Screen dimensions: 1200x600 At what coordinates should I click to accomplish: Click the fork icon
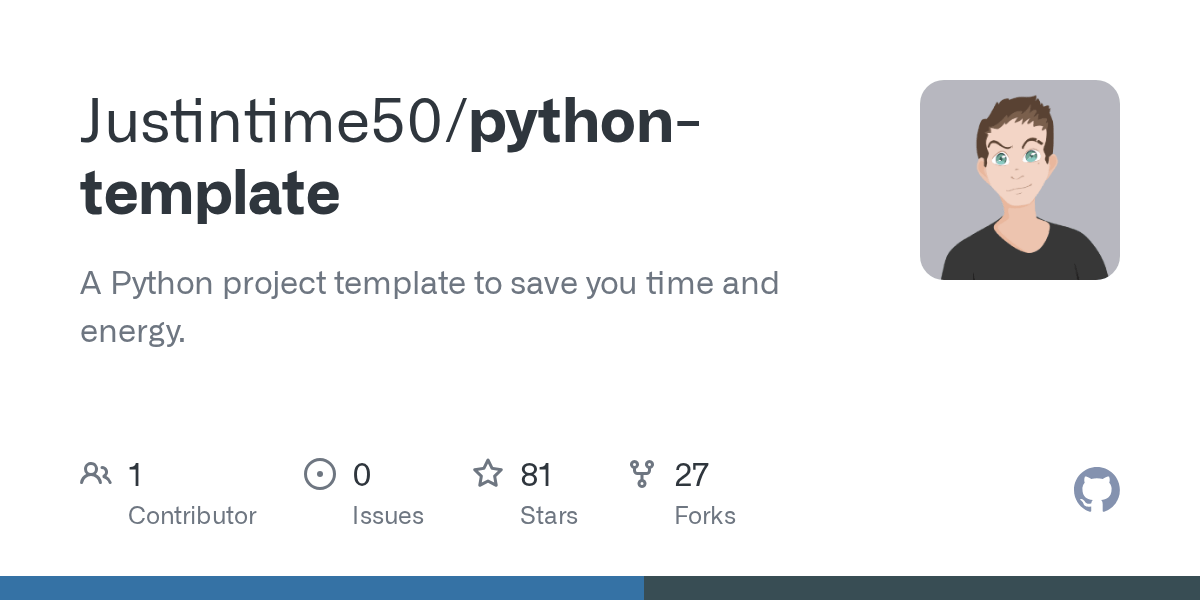point(642,474)
